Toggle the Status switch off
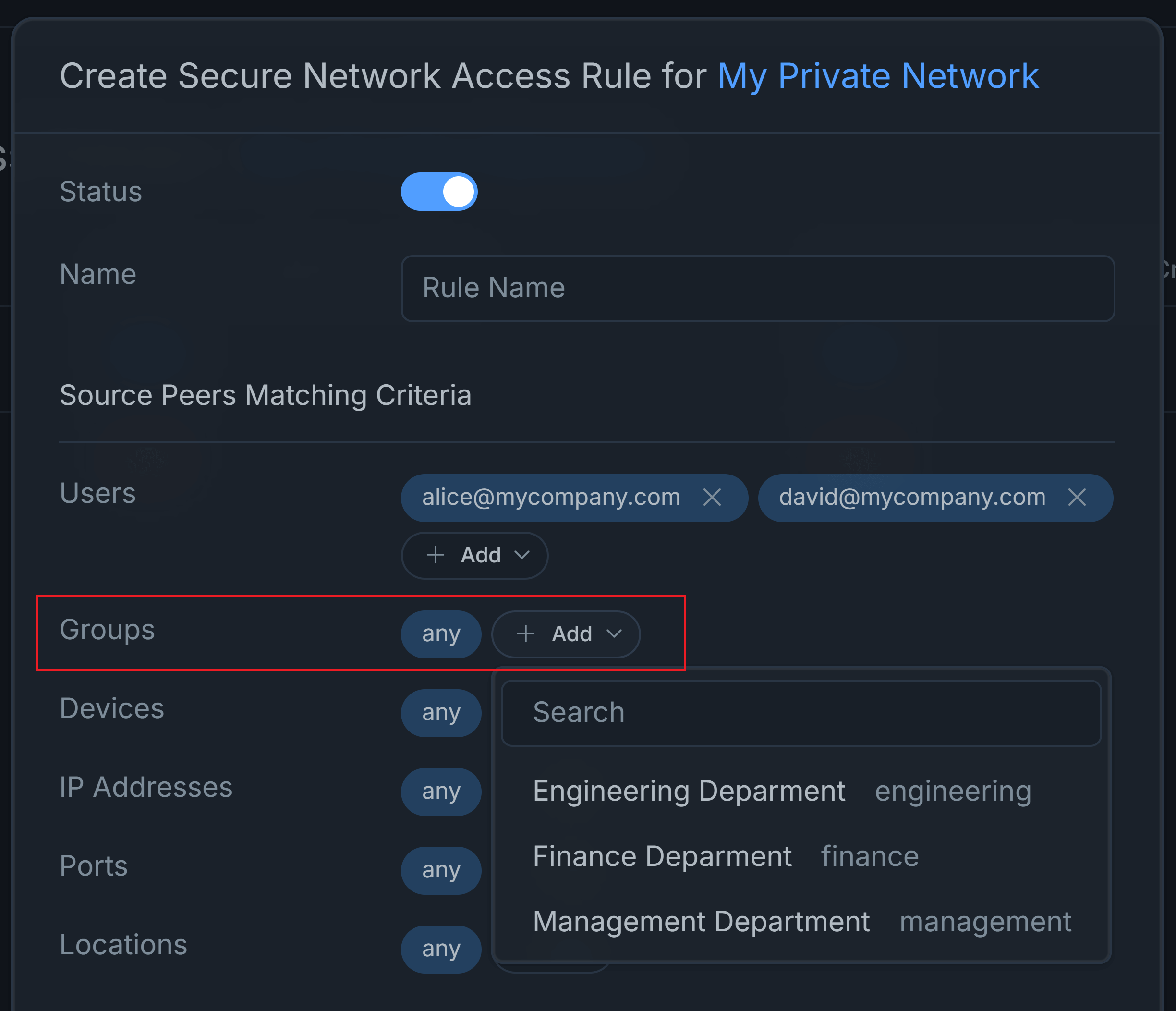This screenshot has width=1176, height=1011. [439, 192]
